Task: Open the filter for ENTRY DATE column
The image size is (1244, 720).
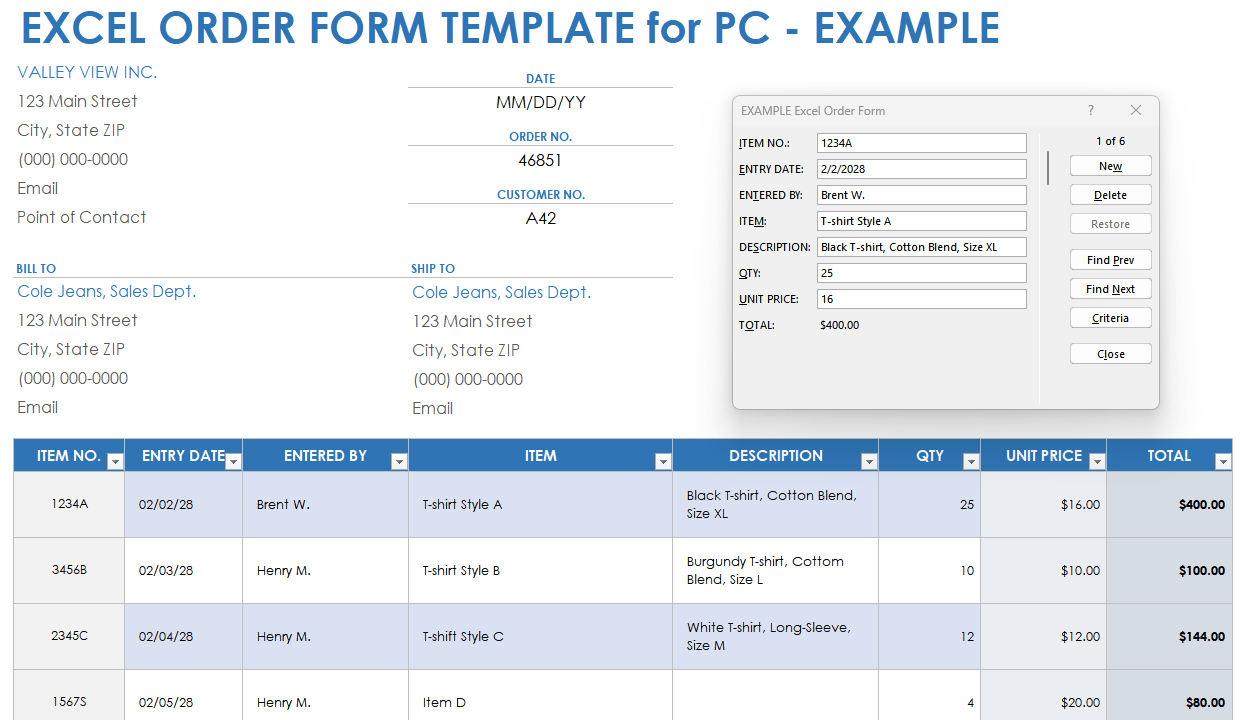Action: pyautogui.click(x=232, y=462)
